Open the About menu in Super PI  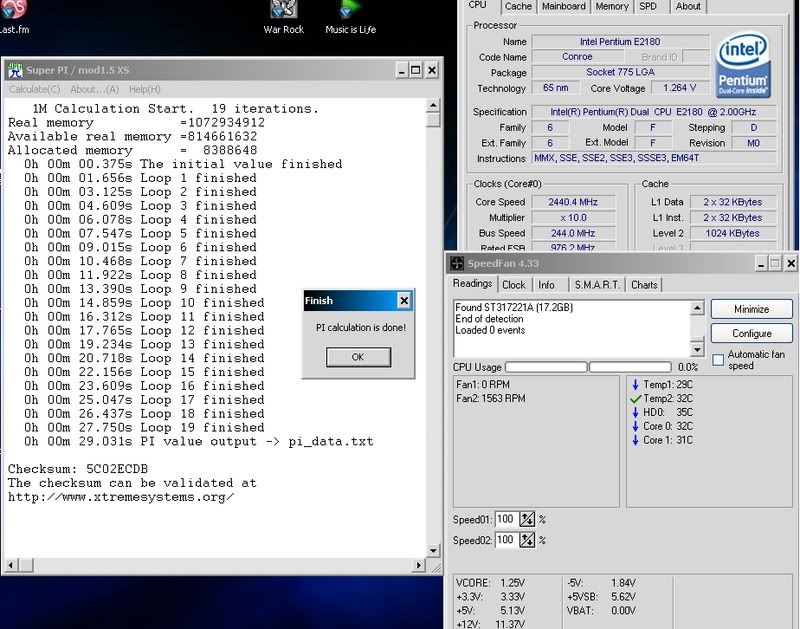(94, 89)
